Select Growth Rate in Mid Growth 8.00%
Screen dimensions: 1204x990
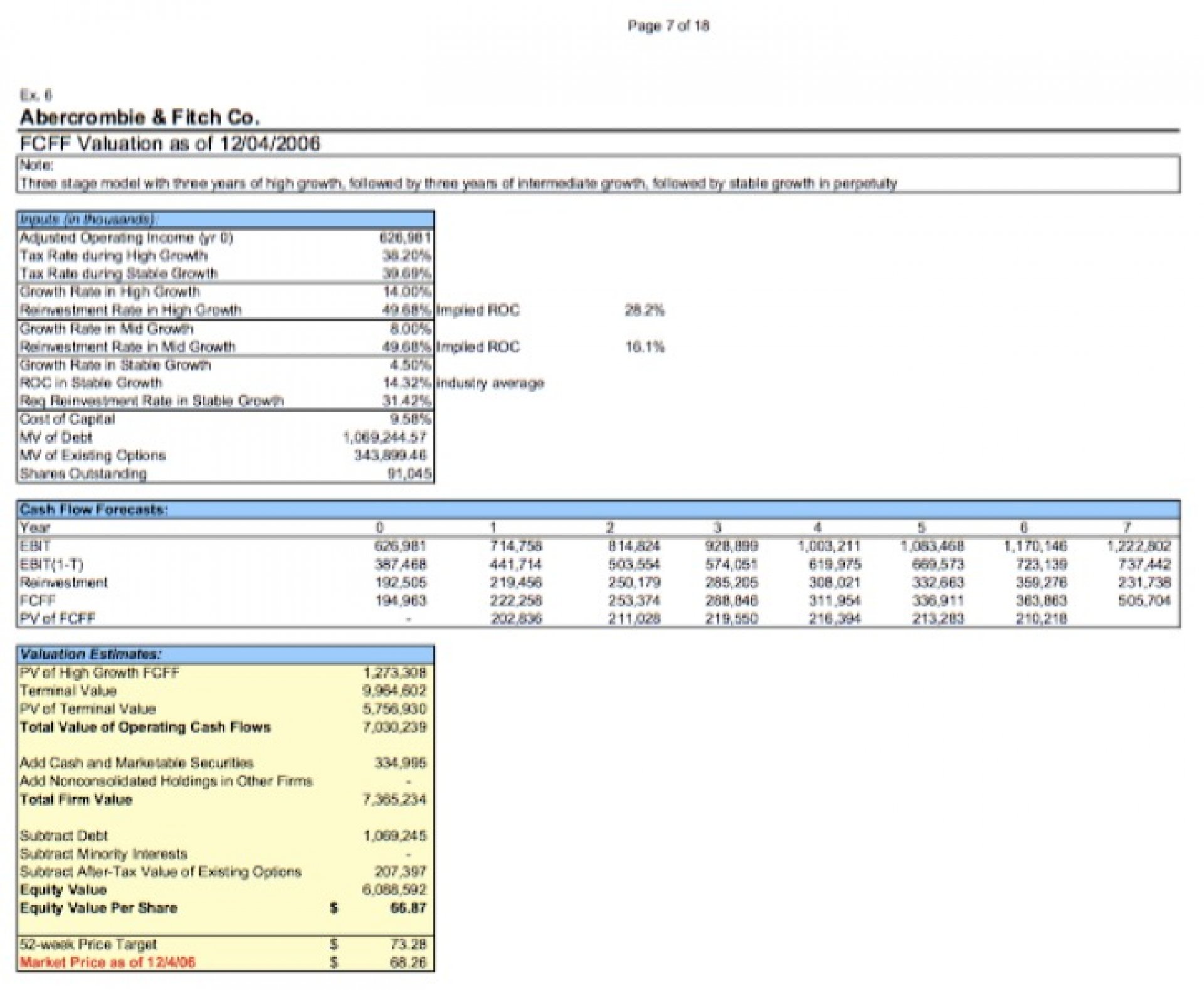411,328
